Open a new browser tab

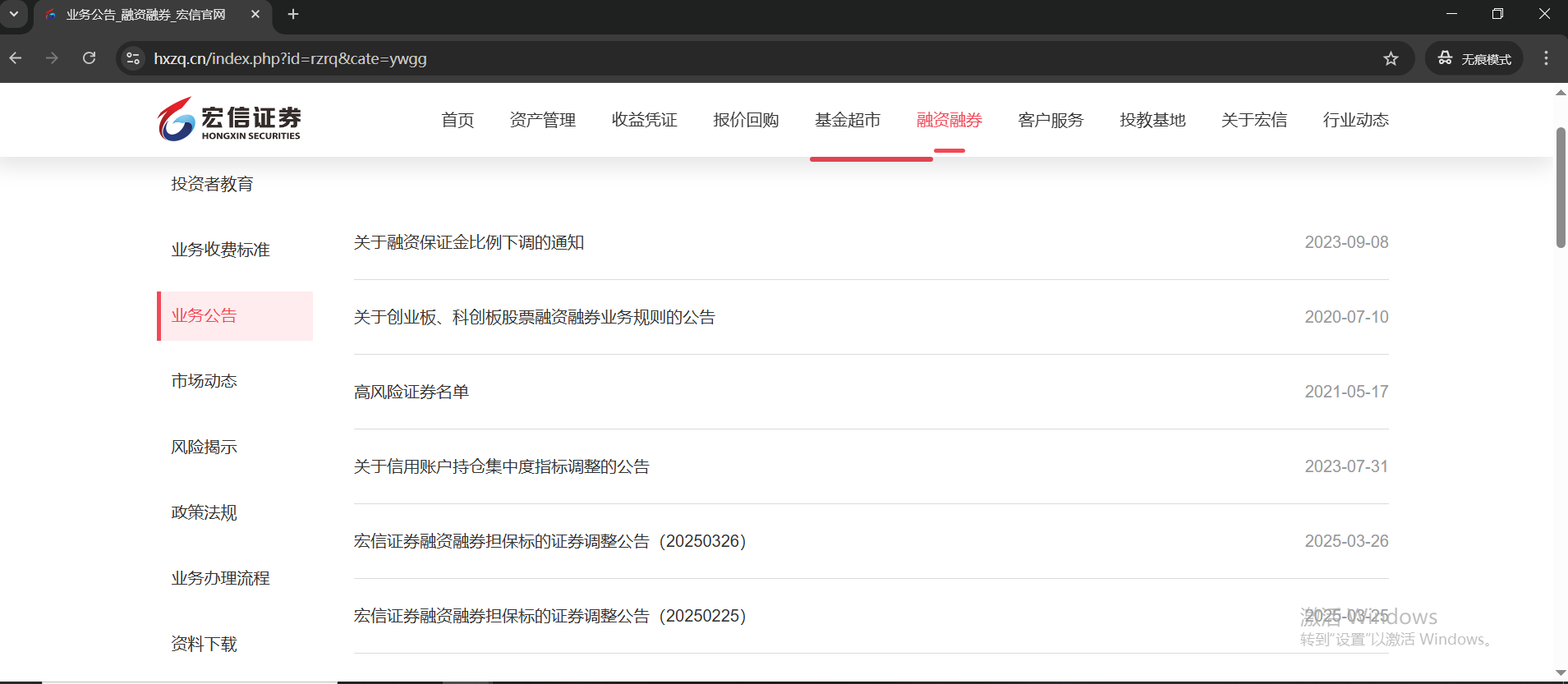point(293,14)
